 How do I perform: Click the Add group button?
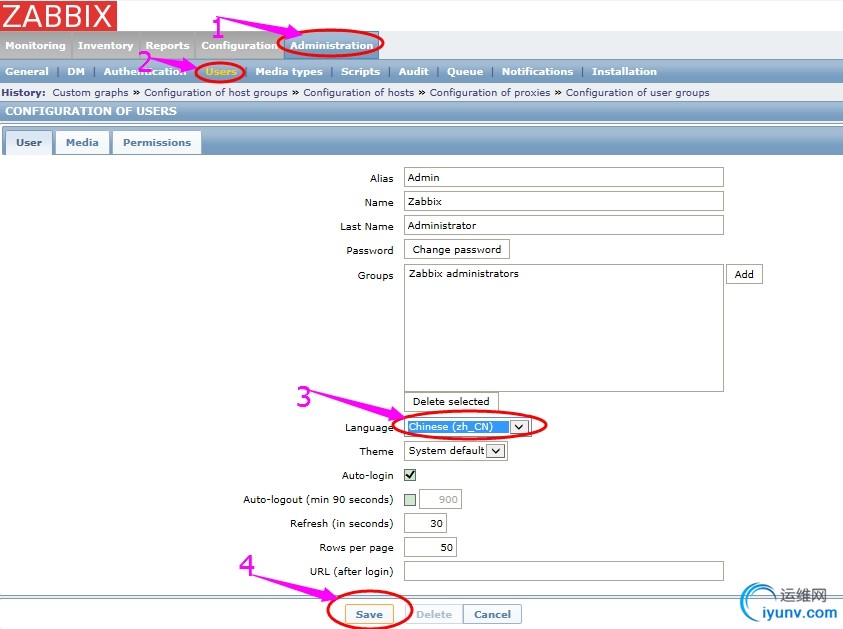[x=744, y=274]
